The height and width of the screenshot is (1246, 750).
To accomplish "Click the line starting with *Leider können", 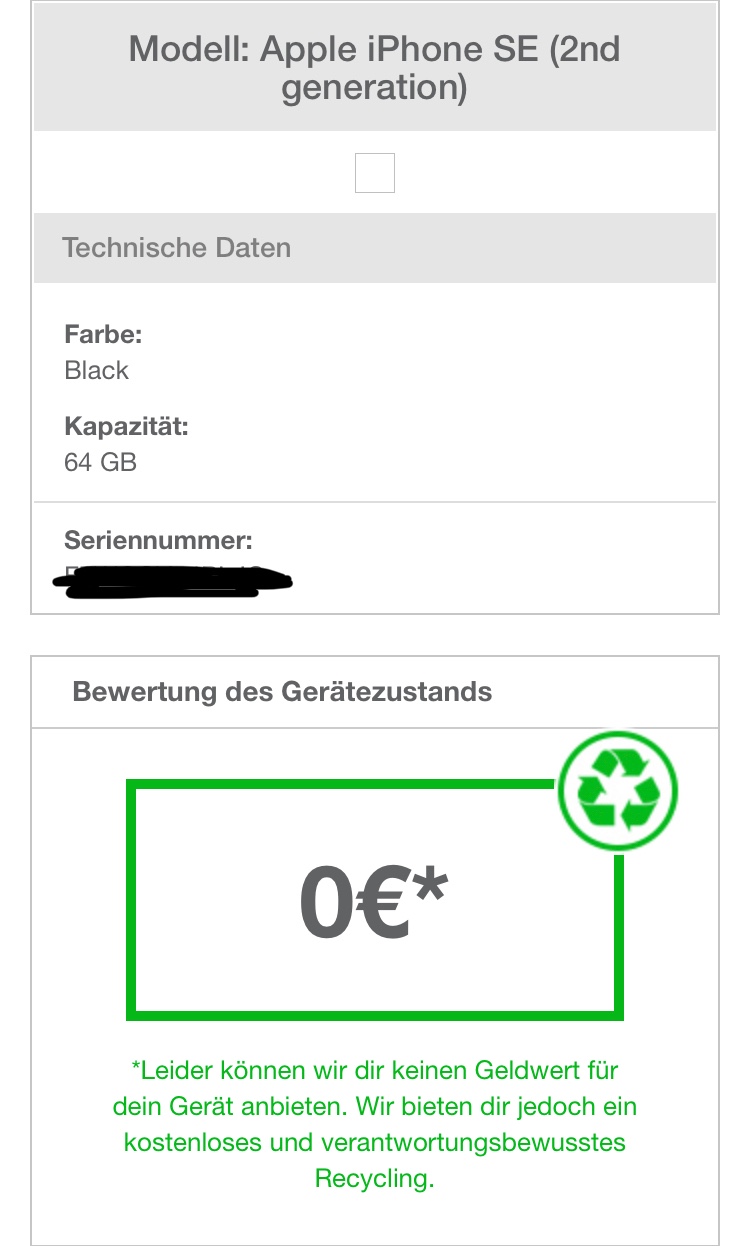I will pos(374,1071).
